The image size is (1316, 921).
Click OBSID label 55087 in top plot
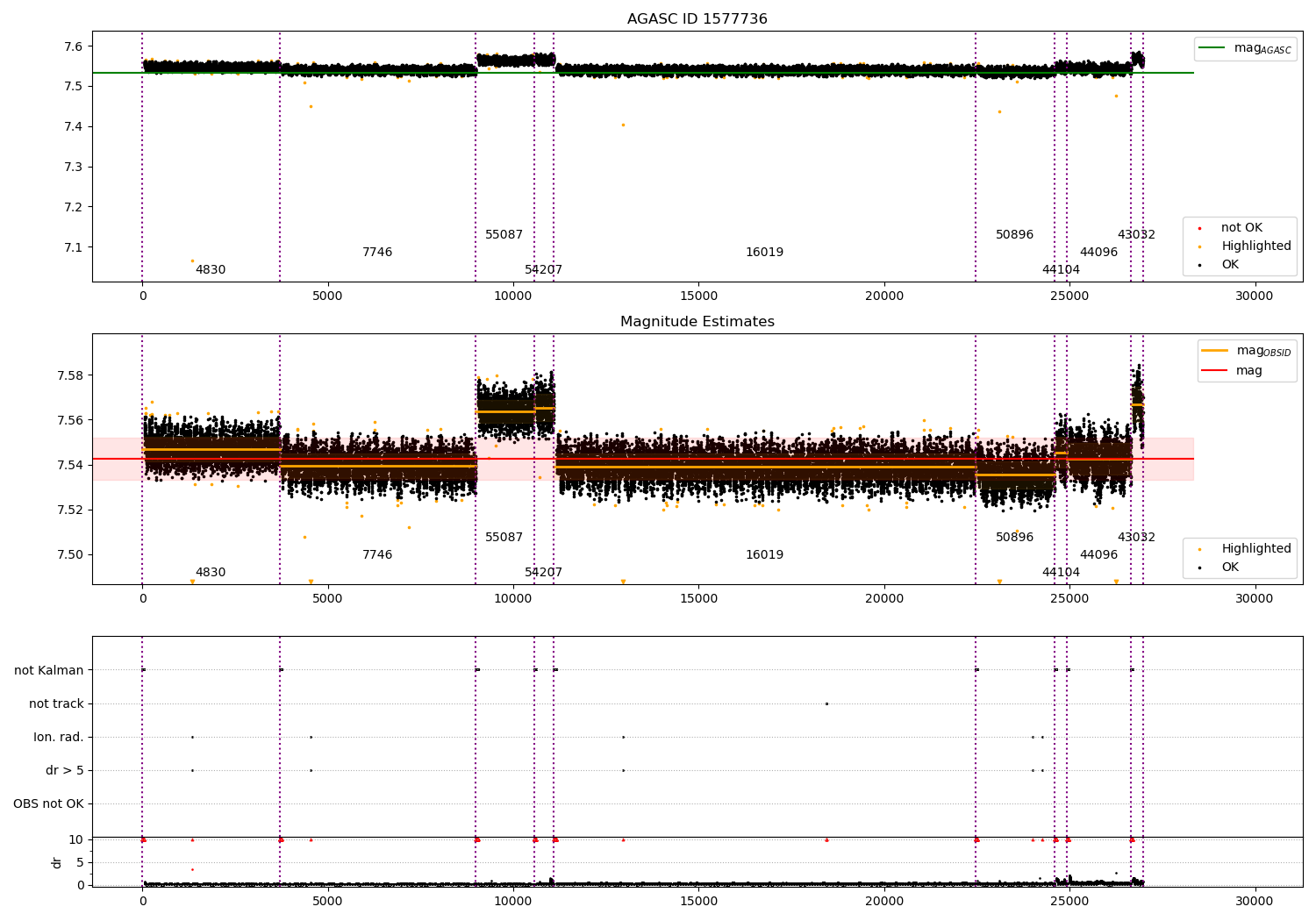[504, 235]
